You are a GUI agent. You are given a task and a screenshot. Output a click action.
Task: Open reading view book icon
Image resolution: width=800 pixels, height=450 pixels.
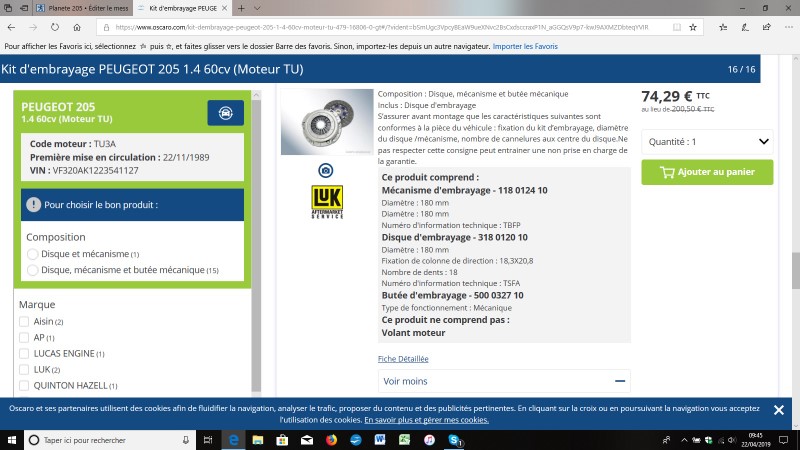click(x=677, y=27)
